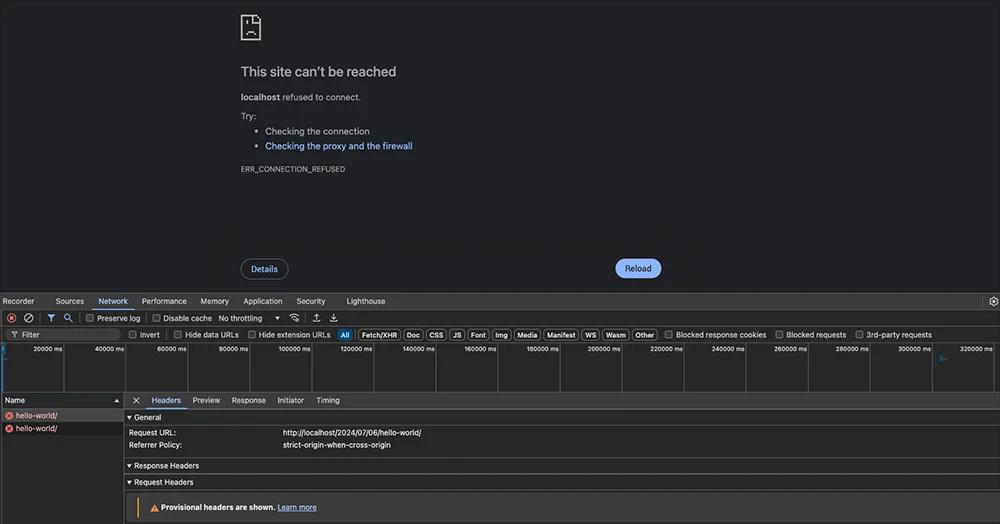Enable Disable cache checkbox

coord(156,318)
